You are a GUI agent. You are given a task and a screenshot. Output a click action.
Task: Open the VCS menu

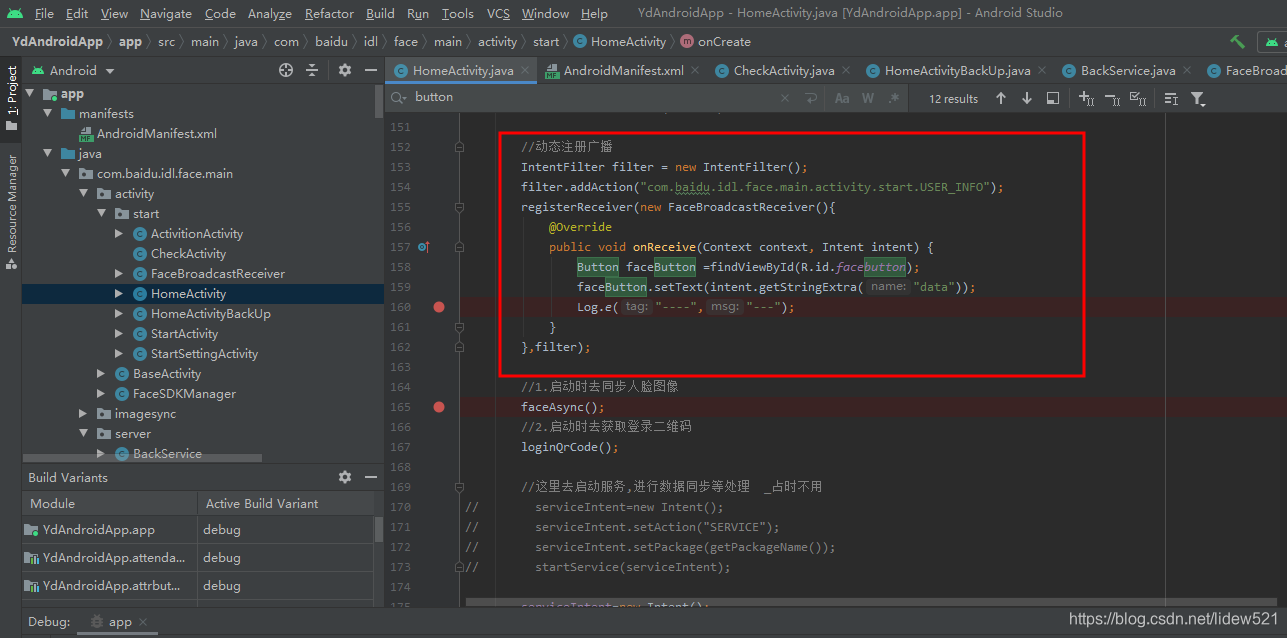(x=498, y=13)
